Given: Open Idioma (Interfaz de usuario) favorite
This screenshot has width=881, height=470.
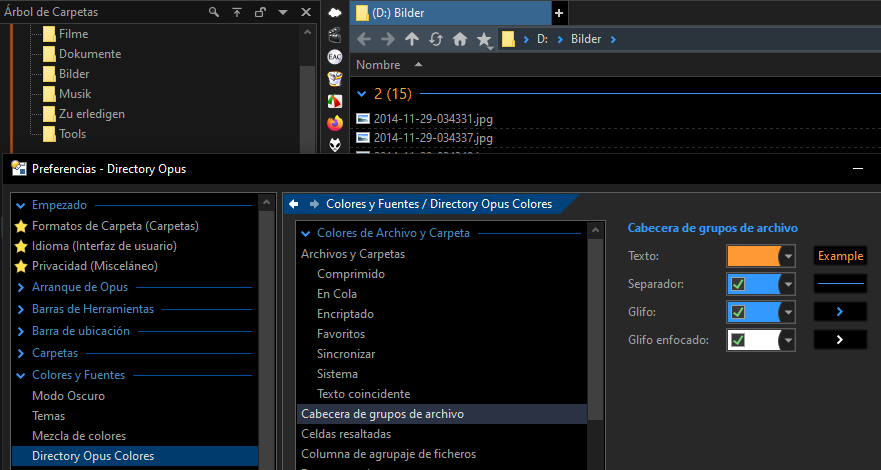Looking at the screenshot, I should click(x=105, y=246).
